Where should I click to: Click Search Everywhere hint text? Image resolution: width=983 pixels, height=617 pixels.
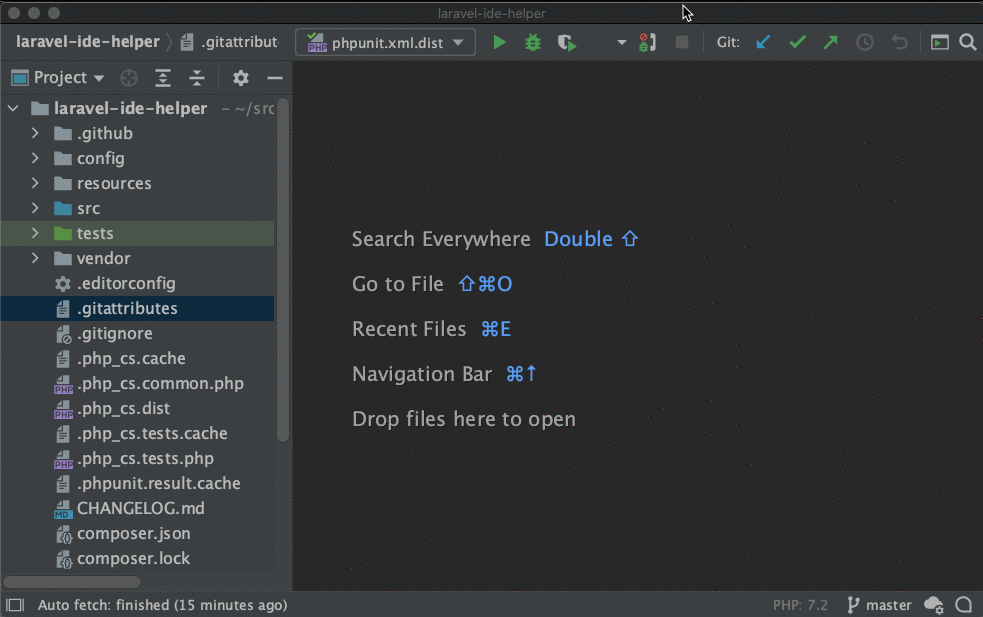click(441, 239)
